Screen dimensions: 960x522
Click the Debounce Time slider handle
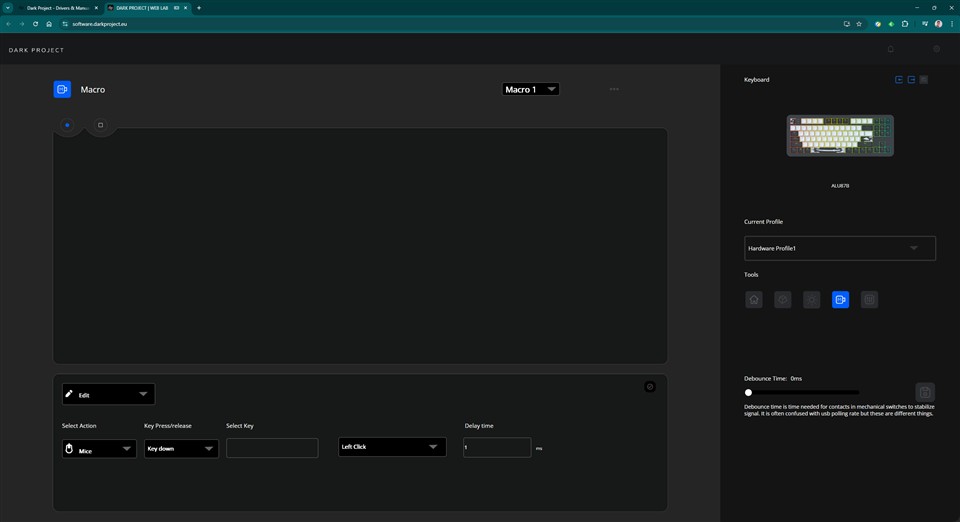748,392
